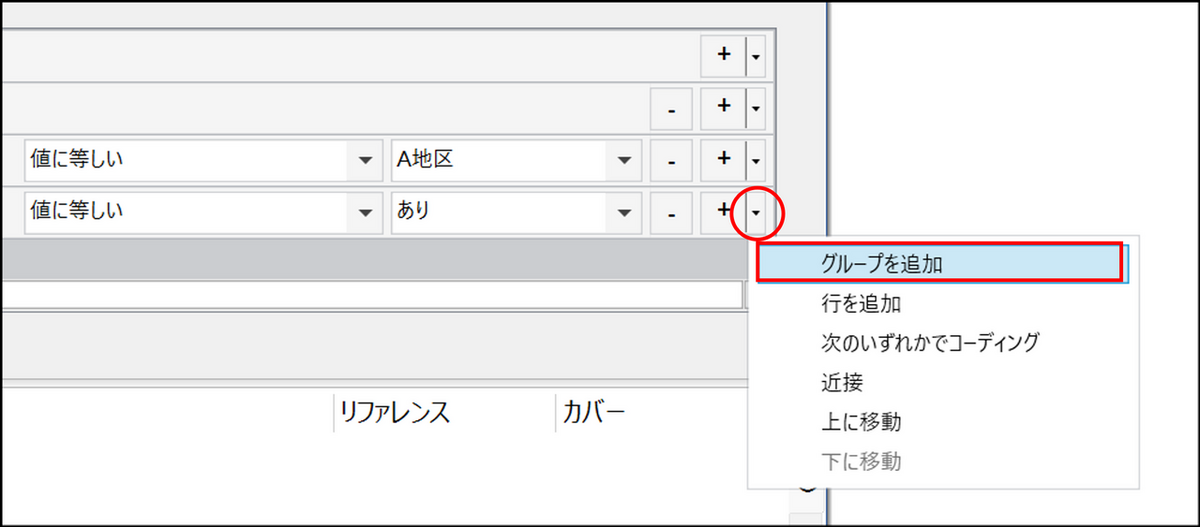Click 上に移動 in the popup menu
Viewport: 1200px width, 527px height.
[860, 422]
